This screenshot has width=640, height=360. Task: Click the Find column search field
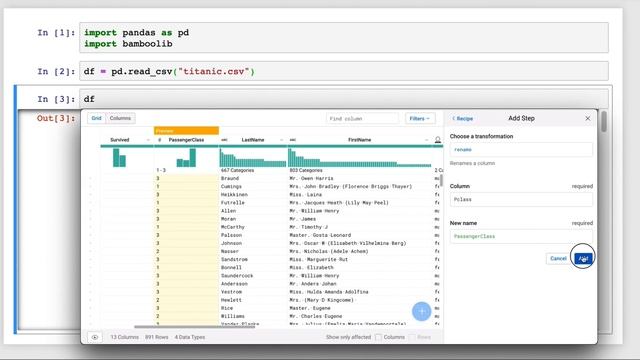362,119
